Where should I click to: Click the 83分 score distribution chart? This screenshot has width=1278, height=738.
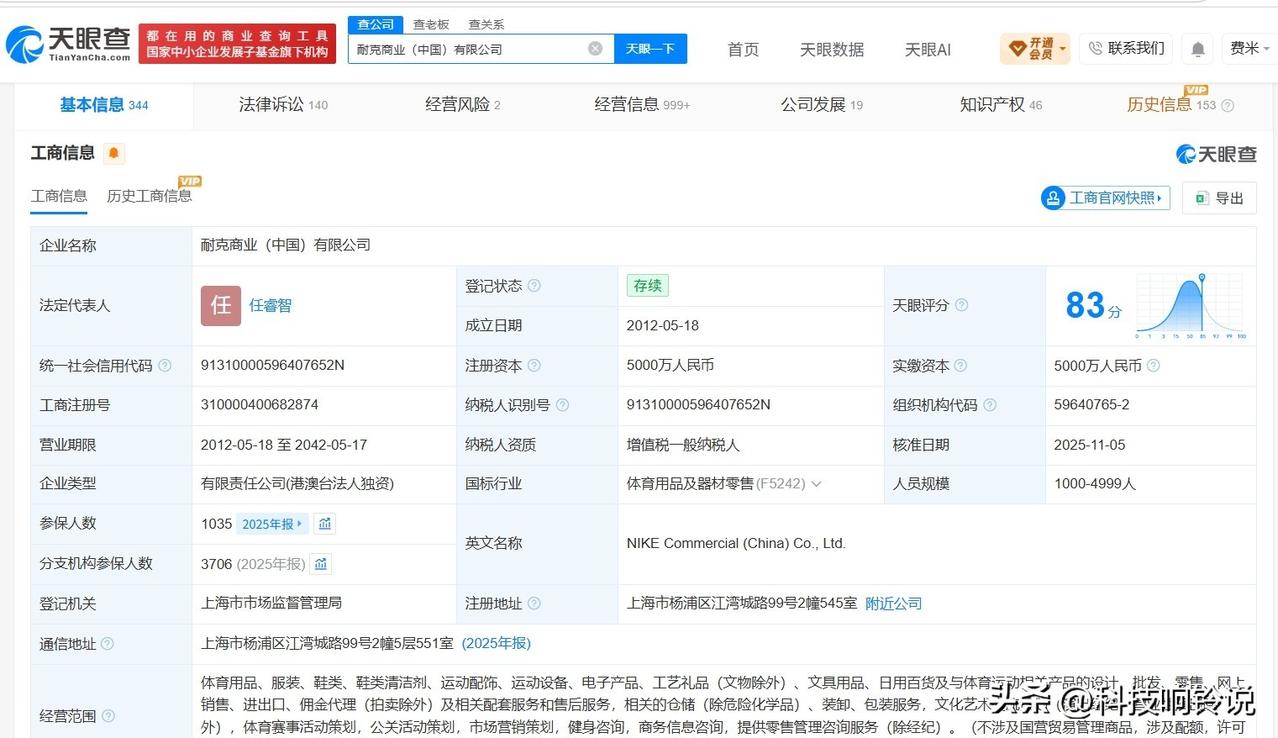[x=1190, y=306]
